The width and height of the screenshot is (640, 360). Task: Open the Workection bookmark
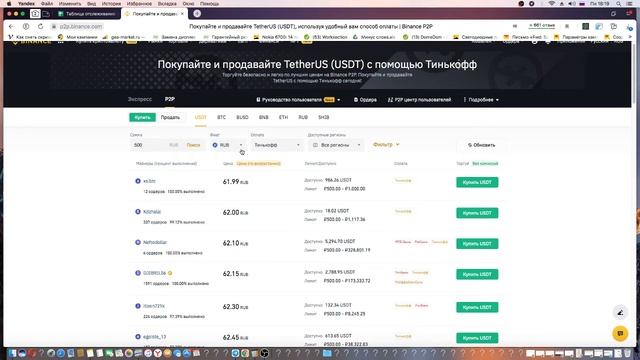[x=327, y=37]
